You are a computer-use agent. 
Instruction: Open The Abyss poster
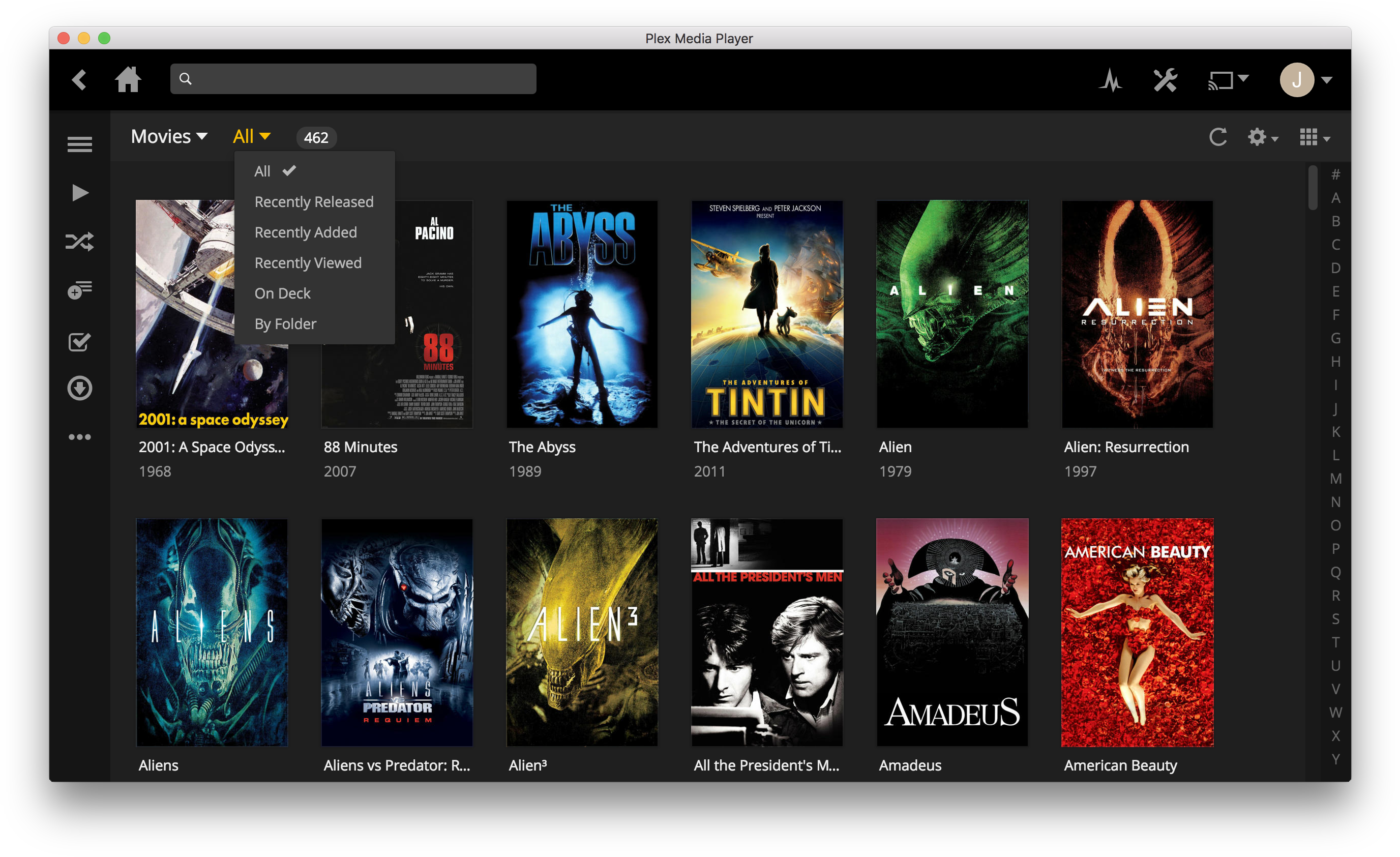(x=582, y=314)
